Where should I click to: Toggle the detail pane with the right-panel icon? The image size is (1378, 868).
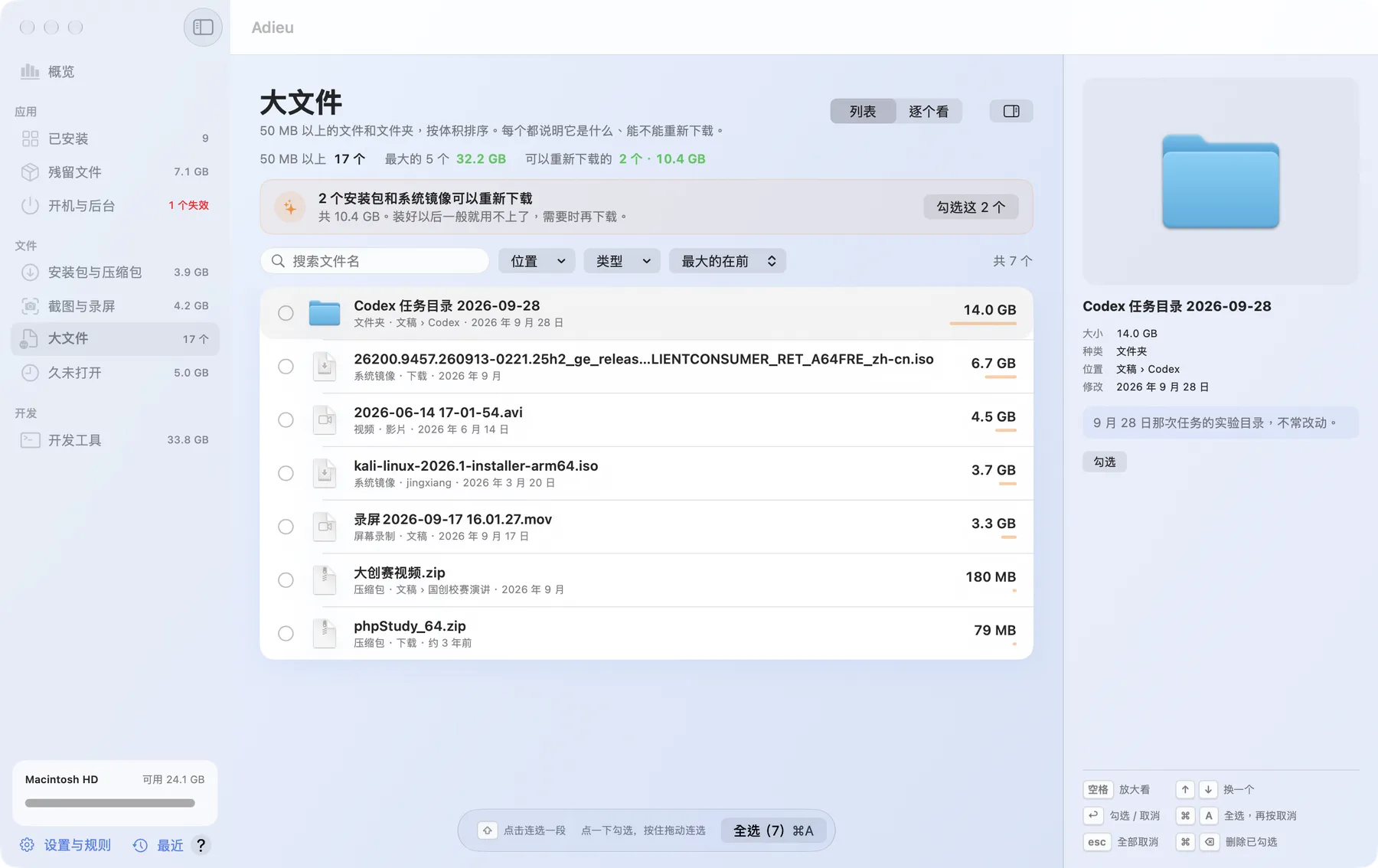point(1011,111)
